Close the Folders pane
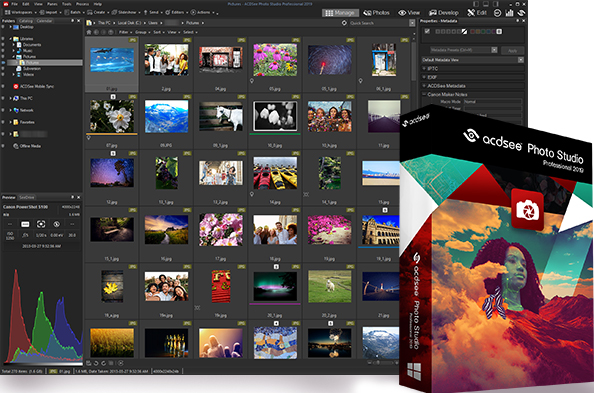 [78, 21]
